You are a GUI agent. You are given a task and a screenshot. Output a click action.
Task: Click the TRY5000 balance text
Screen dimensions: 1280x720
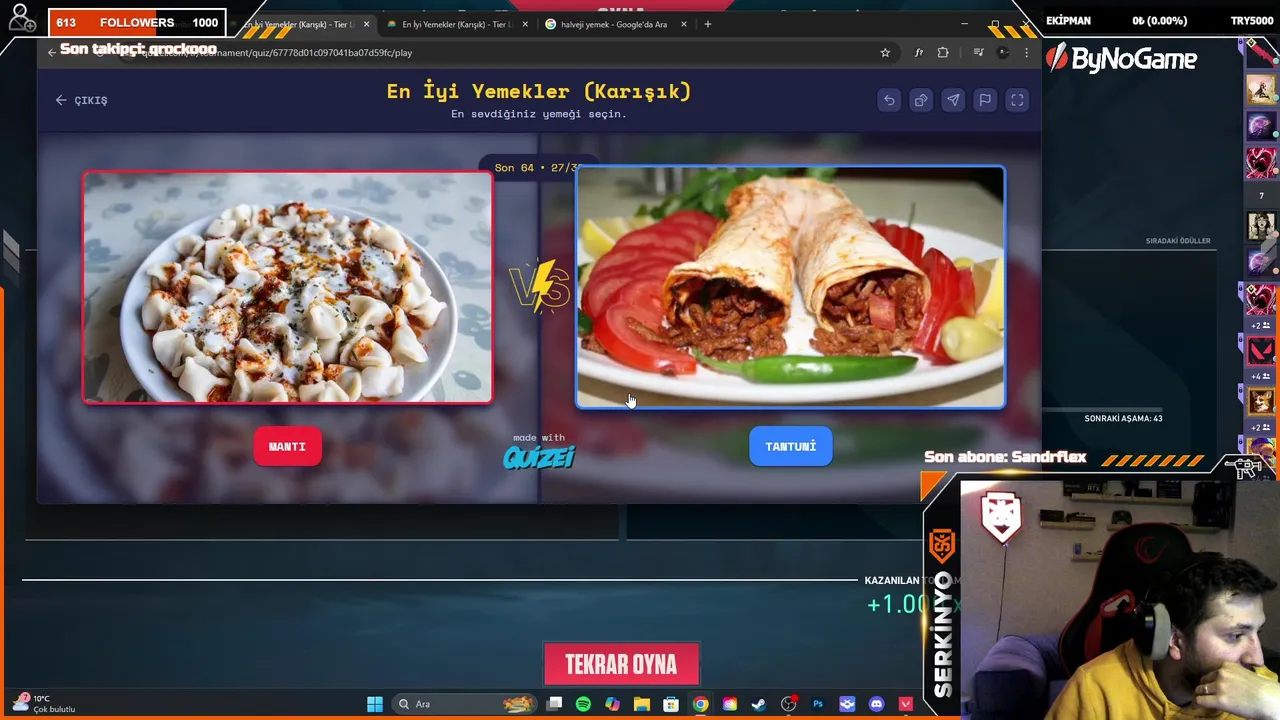(x=1252, y=21)
